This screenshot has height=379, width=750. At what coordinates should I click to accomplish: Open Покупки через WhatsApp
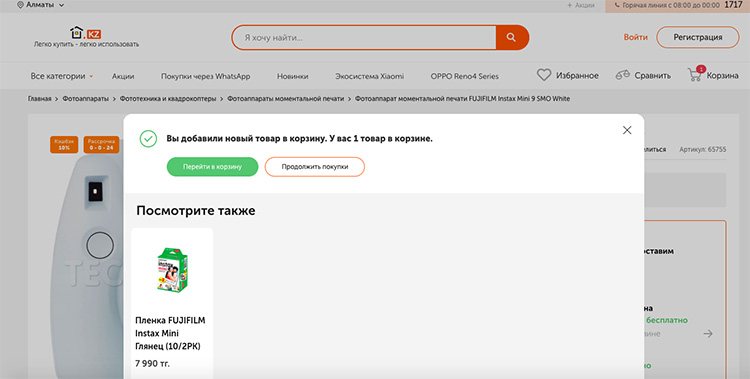(205, 76)
